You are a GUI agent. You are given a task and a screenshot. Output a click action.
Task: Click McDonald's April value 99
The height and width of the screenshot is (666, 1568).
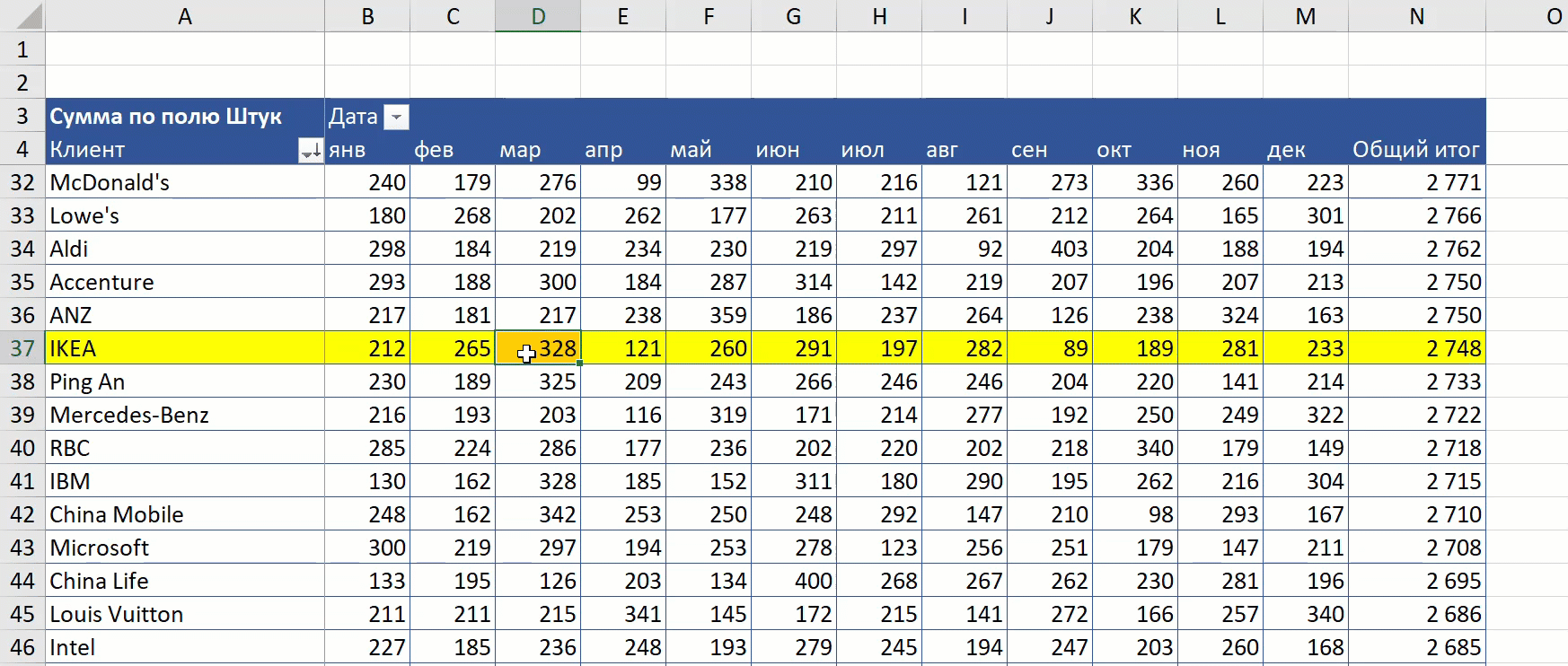tap(623, 182)
